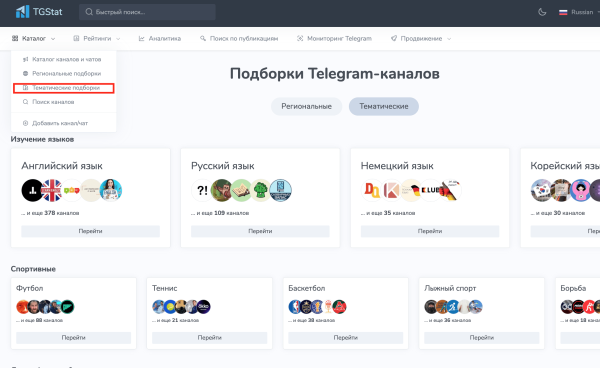600x368 pixels.
Task: Toggle dark mode moon icon
Action: click(542, 12)
